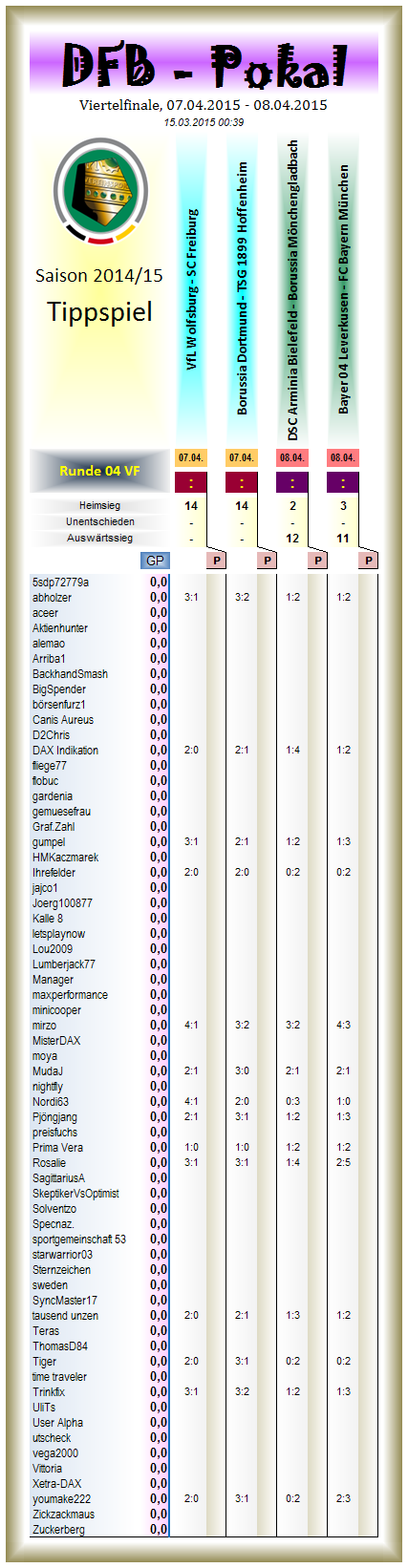The width and height of the screenshot is (408, 1568).
Task: Select player 'sportgemeinschaft 53'
Action: pos(78,1239)
